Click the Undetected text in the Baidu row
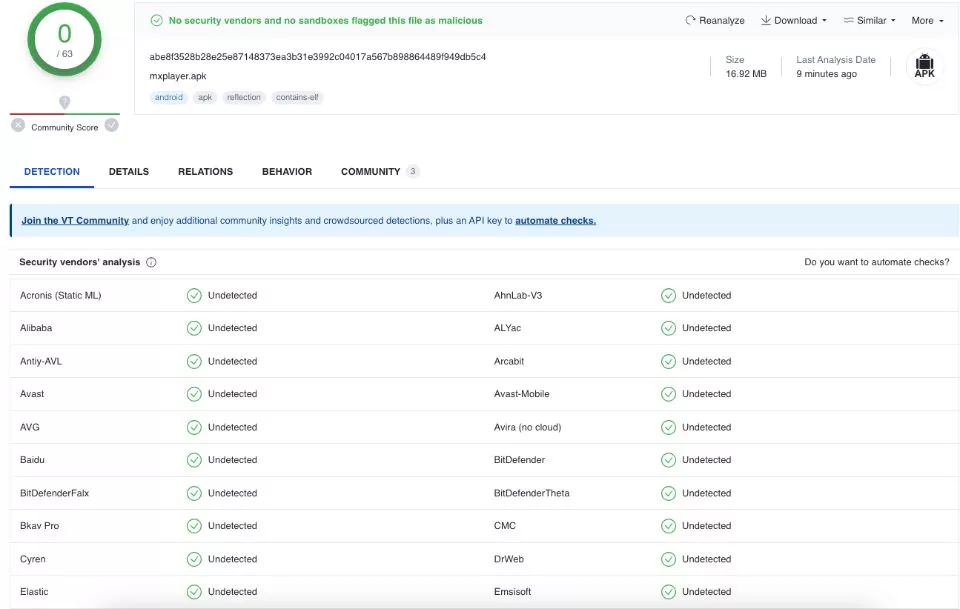The width and height of the screenshot is (960, 609). pos(233,460)
